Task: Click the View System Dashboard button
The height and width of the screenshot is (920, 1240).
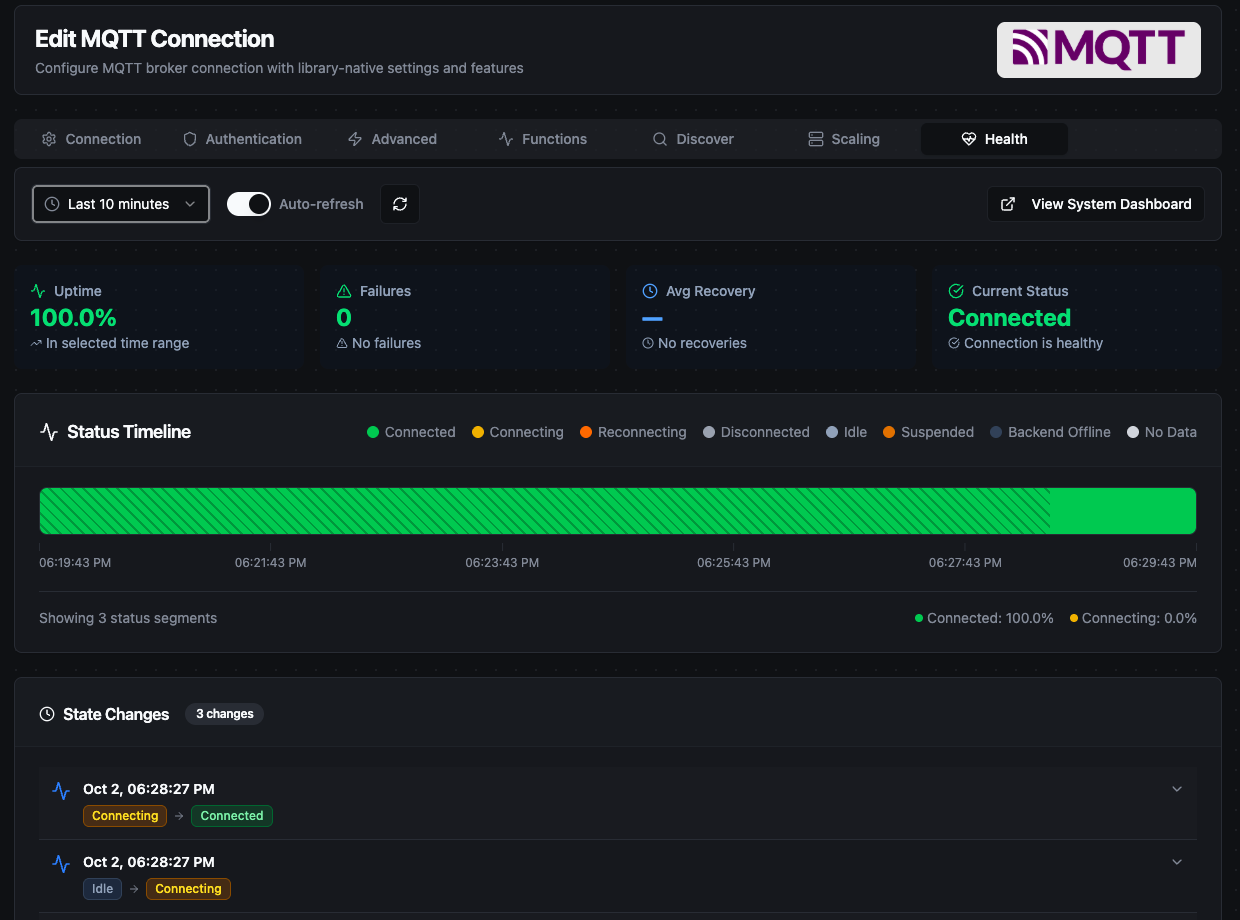Action: coord(1096,204)
